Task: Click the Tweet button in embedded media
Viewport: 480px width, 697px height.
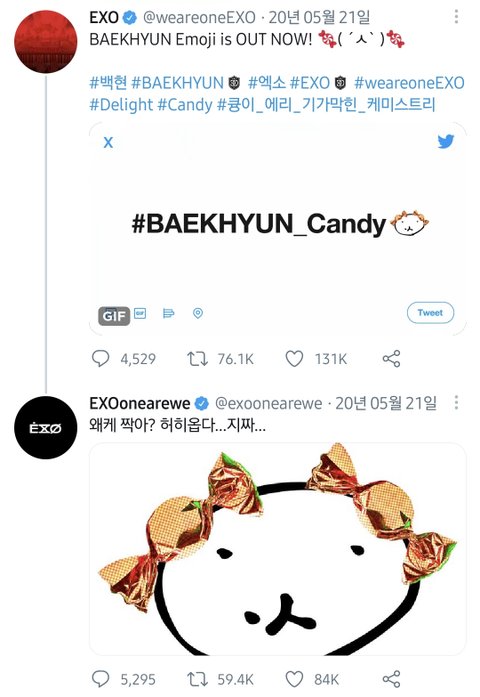Action: (x=430, y=312)
